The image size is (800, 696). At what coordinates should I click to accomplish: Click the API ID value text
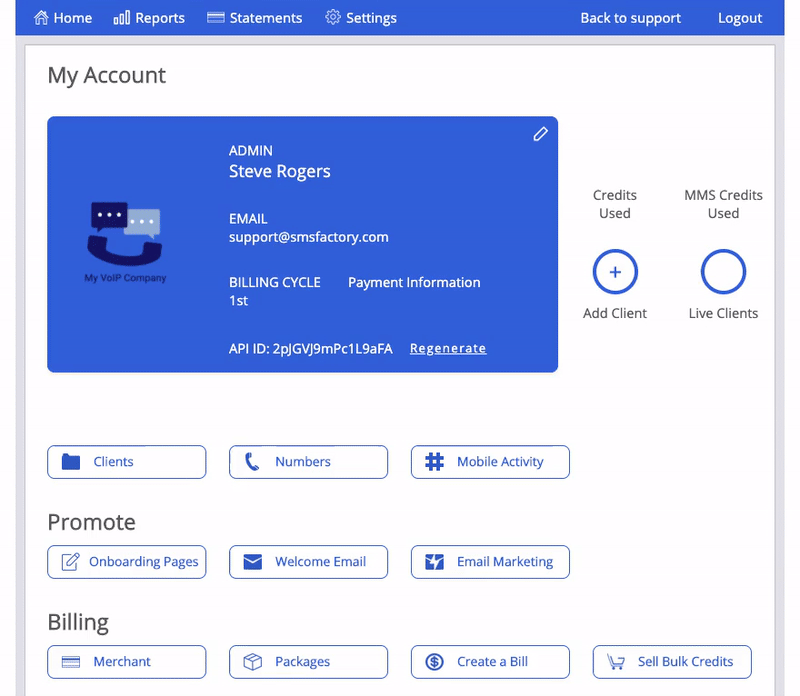333,349
